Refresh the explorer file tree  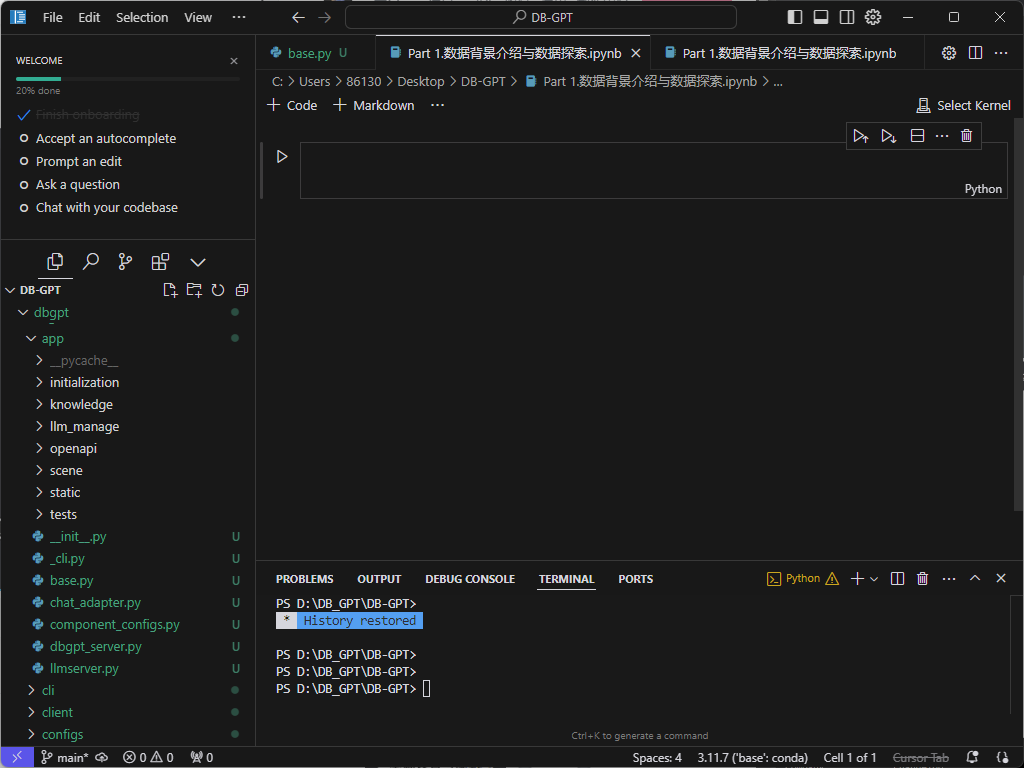click(218, 290)
